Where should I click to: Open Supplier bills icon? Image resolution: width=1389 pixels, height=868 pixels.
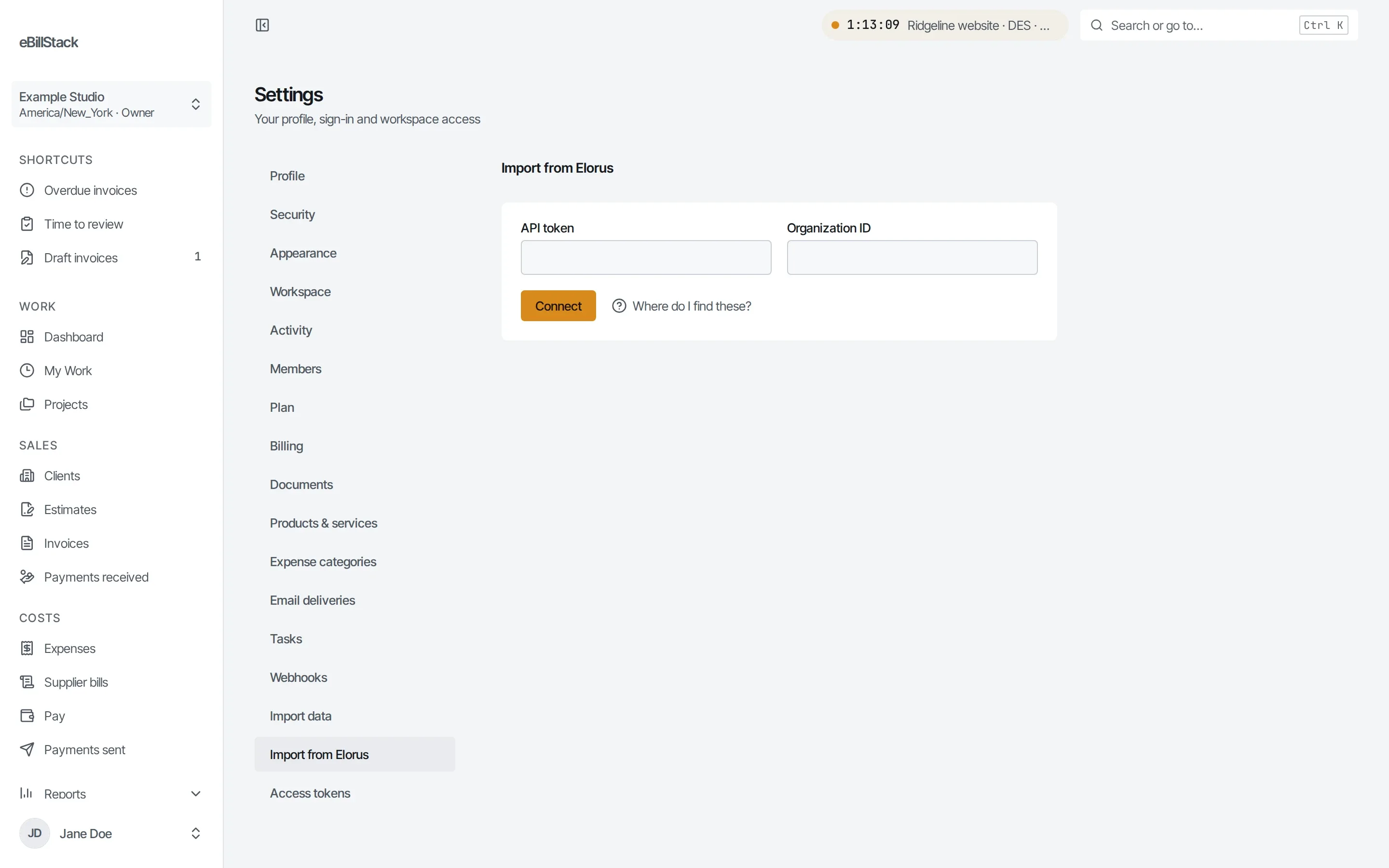pos(27,682)
